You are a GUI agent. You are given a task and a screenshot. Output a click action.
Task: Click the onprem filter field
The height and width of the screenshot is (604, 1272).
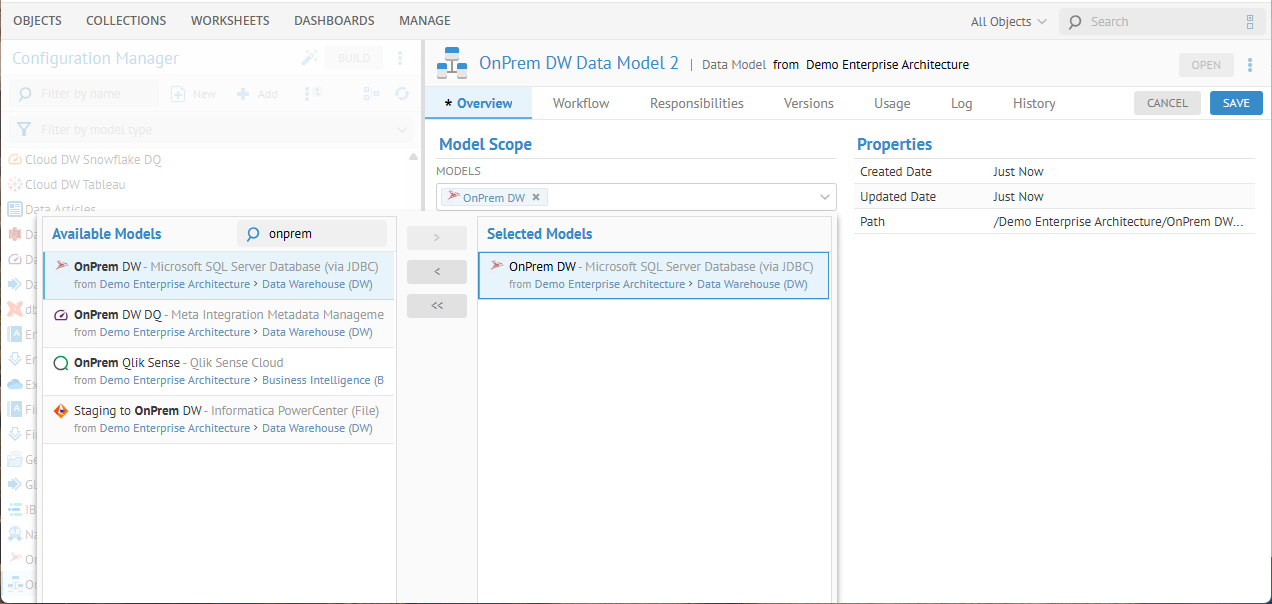(322, 234)
